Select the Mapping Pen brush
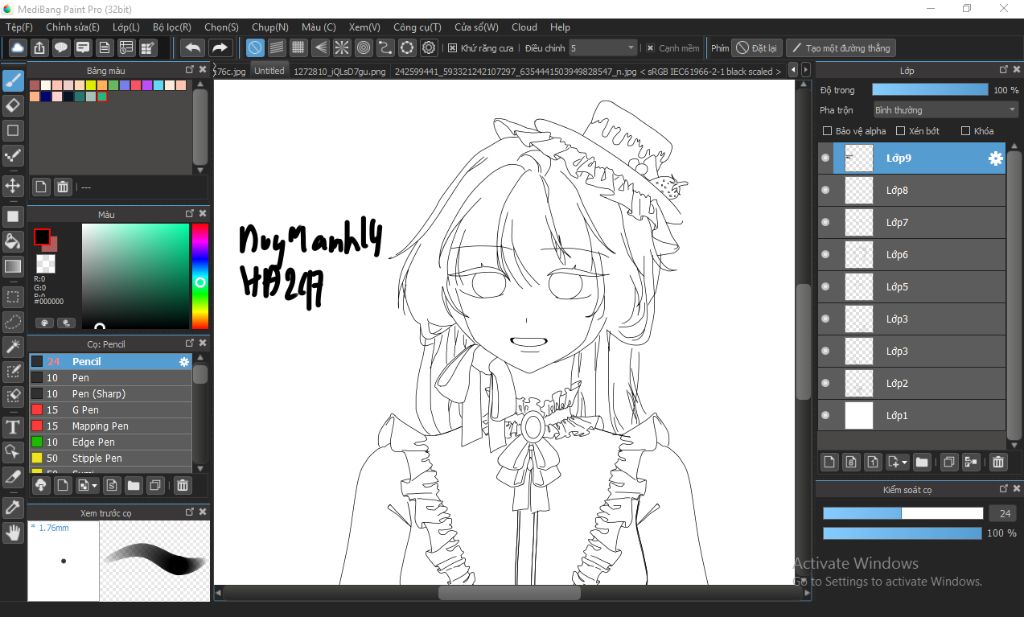1024x617 pixels. point(110,426)
